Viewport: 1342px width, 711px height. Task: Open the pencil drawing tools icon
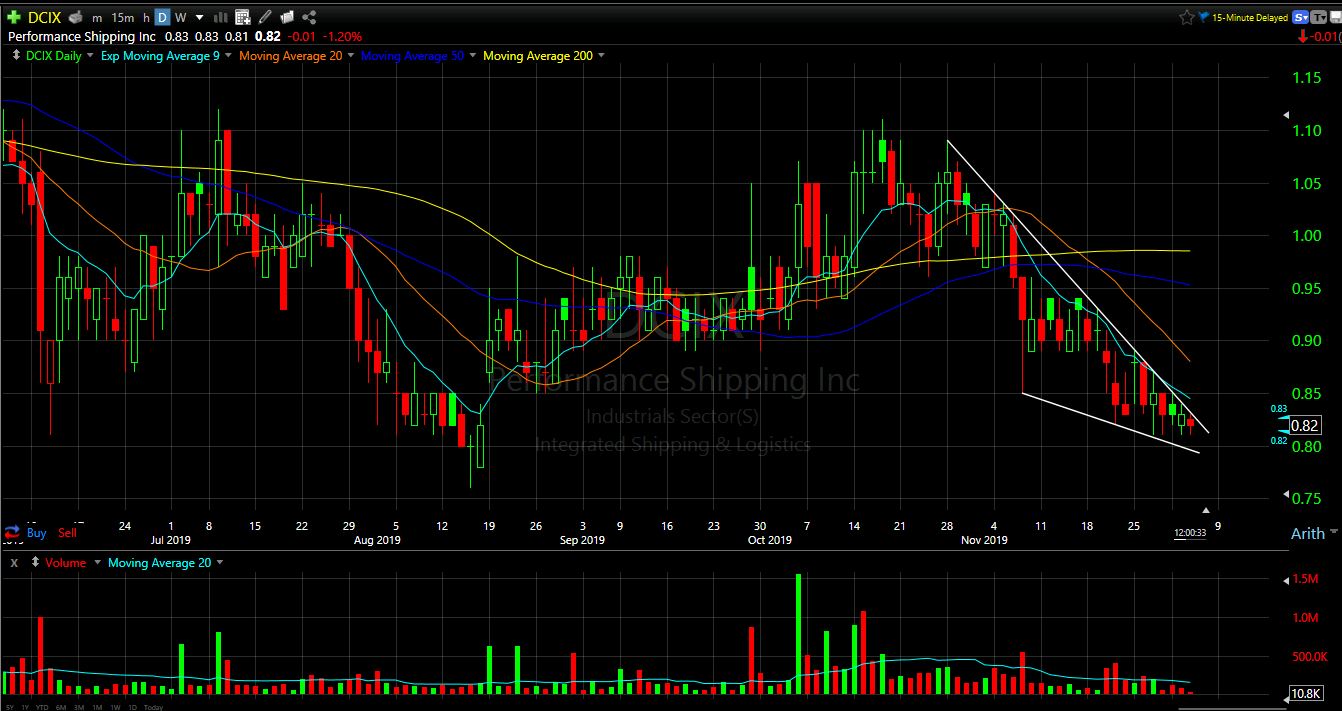pyautogui.click(x=264, y=17)
